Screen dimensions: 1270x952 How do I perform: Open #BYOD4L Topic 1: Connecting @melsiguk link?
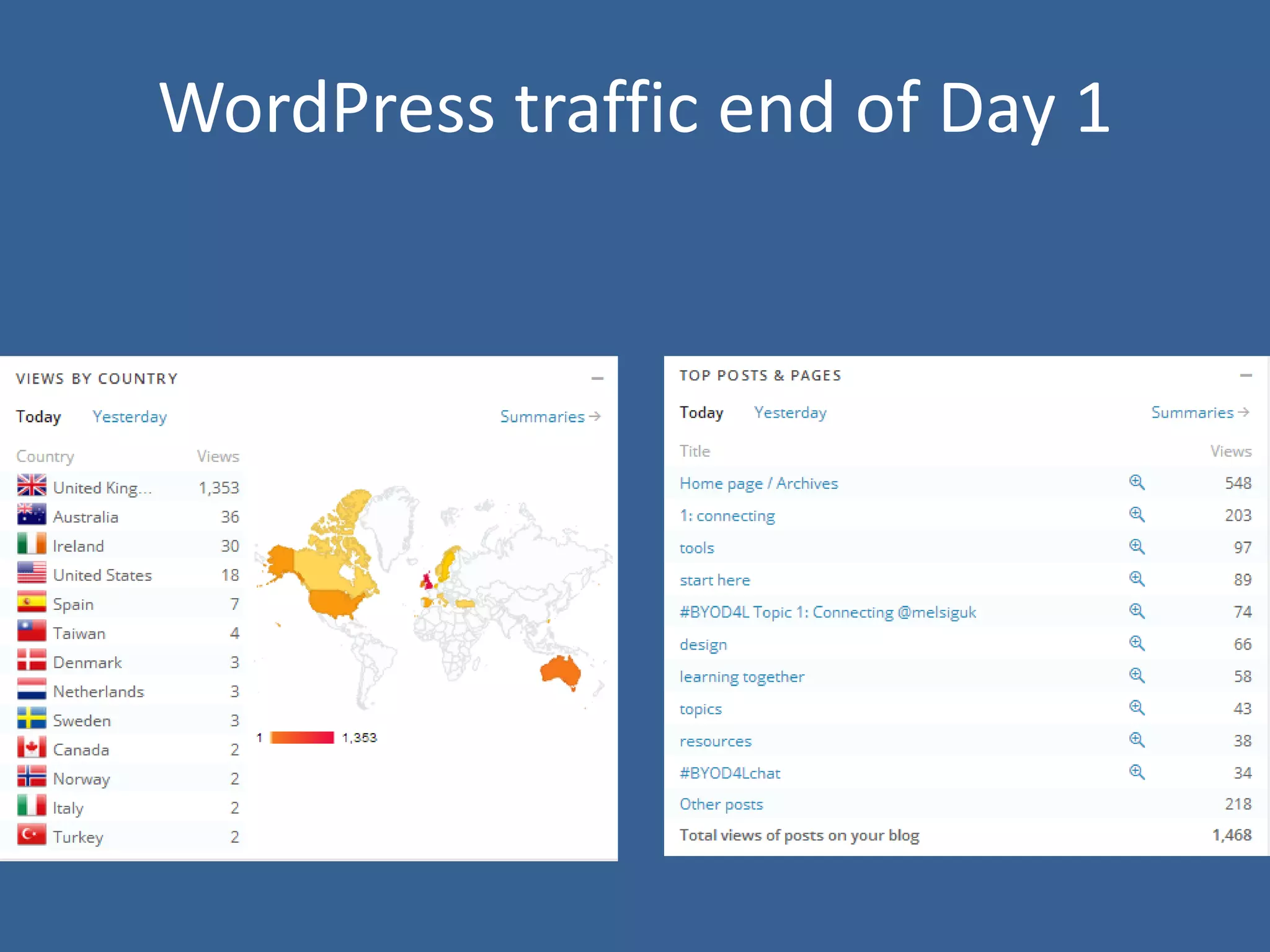pyautogui.click(x=828, y=612)
